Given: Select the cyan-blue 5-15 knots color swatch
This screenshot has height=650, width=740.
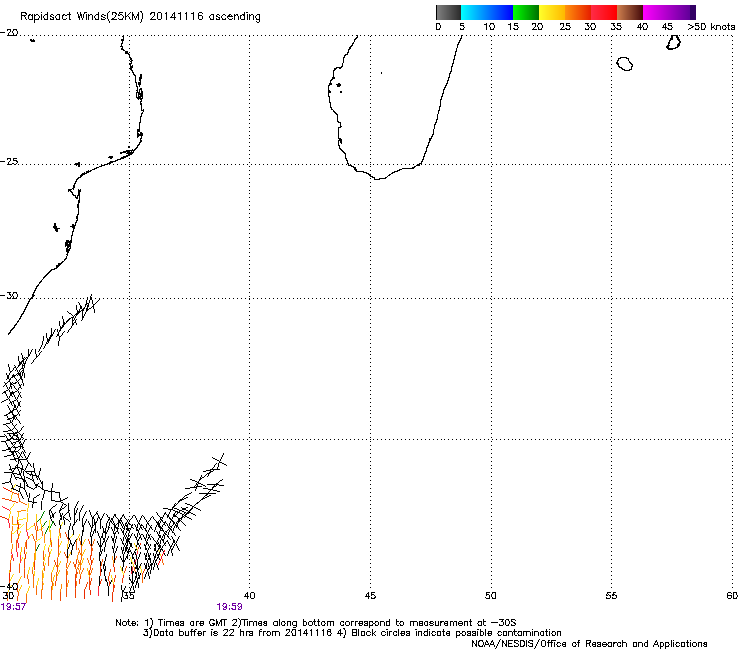Looking at the screenshot, I should [487, 12].
